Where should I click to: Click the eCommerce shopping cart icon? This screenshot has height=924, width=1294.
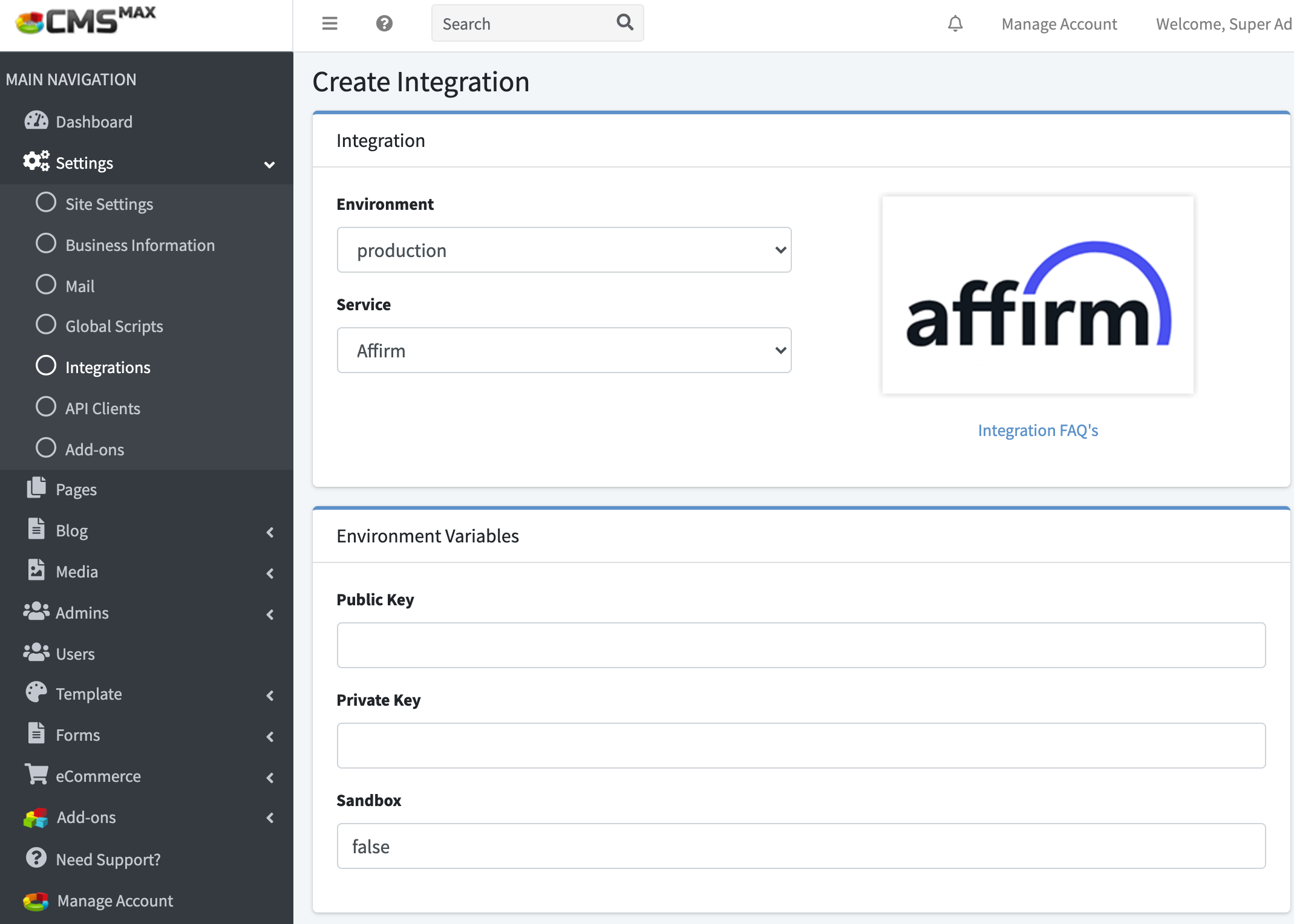[36, 775]
